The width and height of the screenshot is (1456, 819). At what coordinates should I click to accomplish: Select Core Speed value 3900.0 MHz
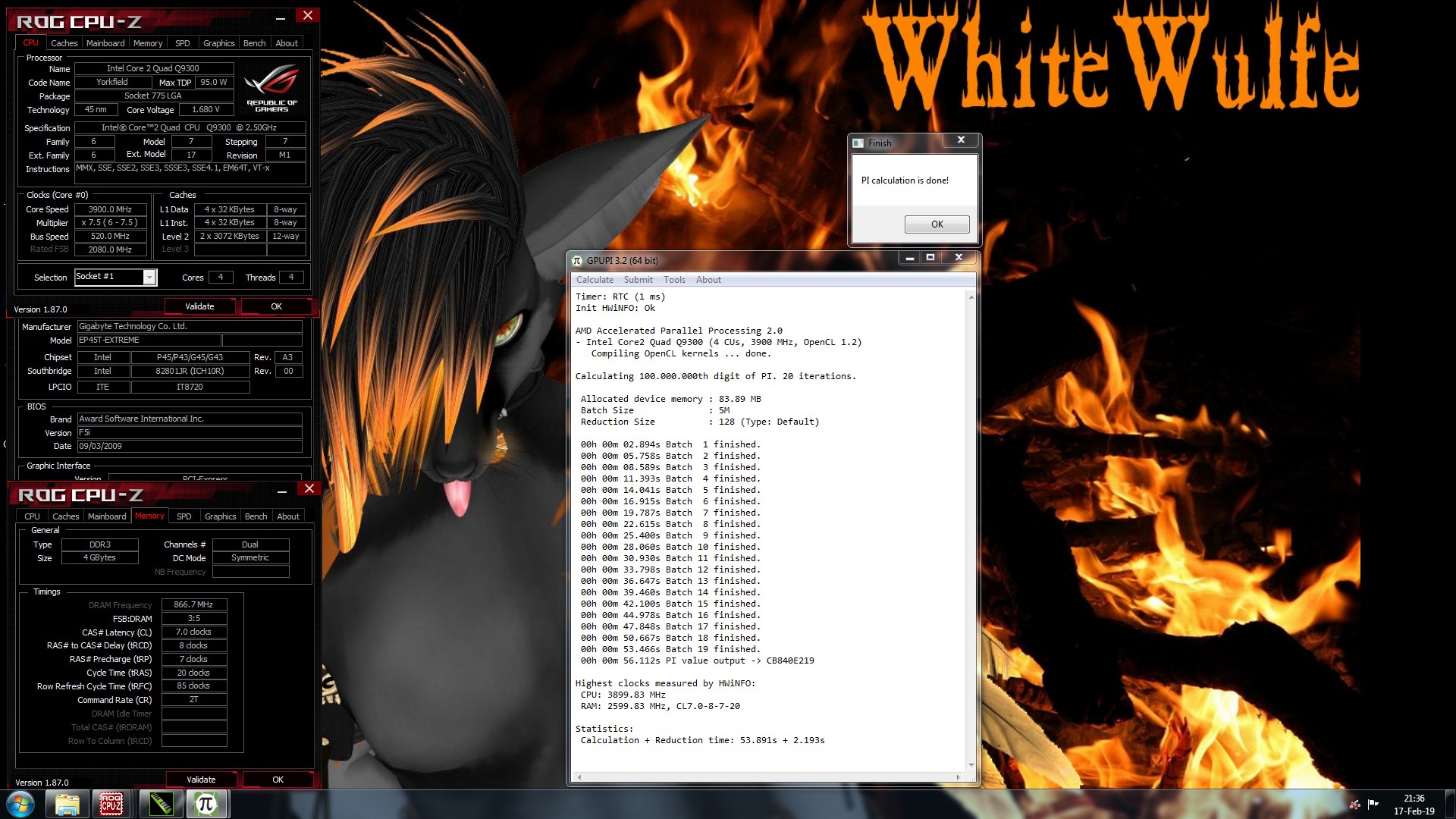[x=110, y=209]
